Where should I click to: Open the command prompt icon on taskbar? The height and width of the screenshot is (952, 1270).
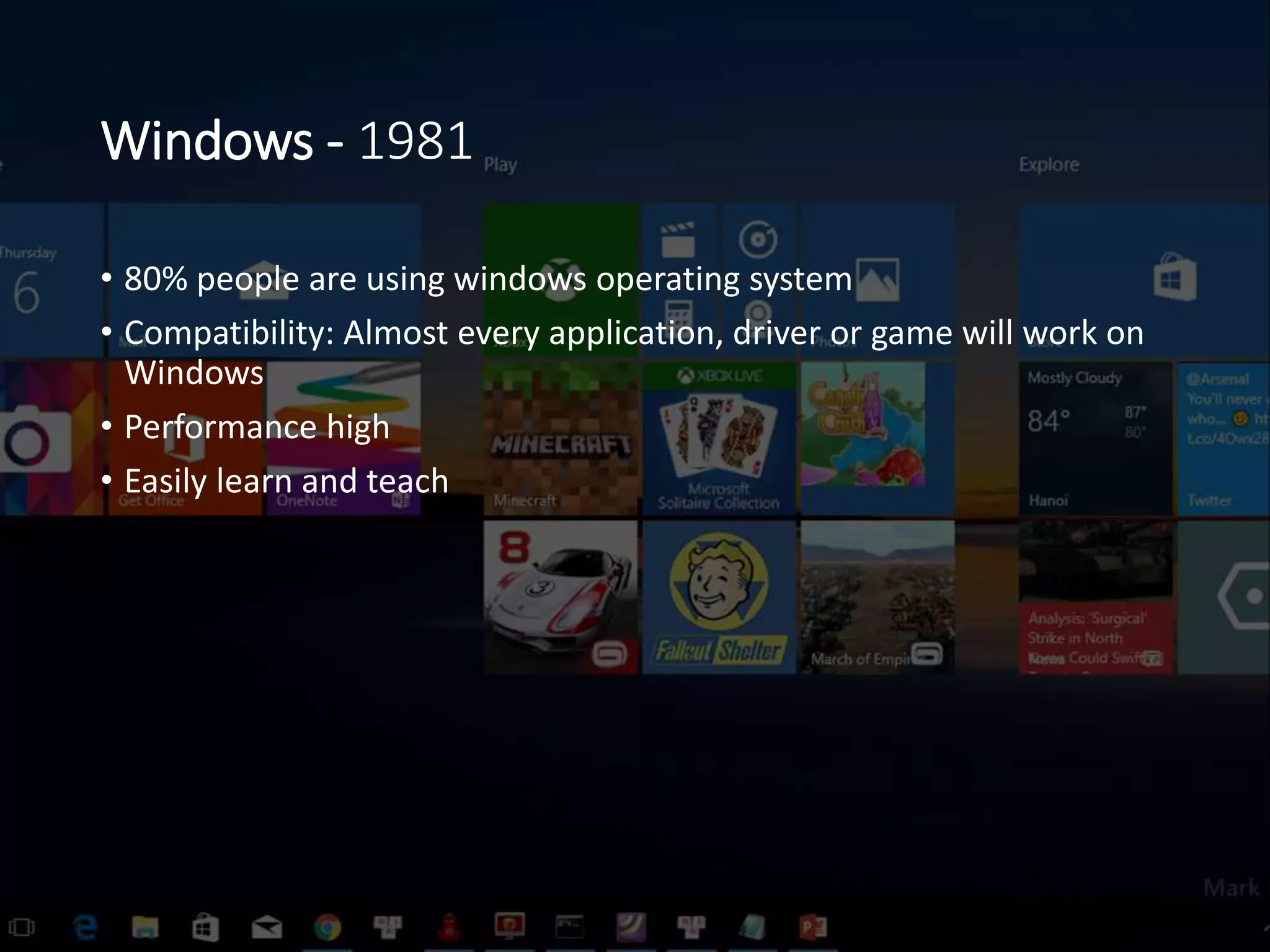tap(569, 928)
